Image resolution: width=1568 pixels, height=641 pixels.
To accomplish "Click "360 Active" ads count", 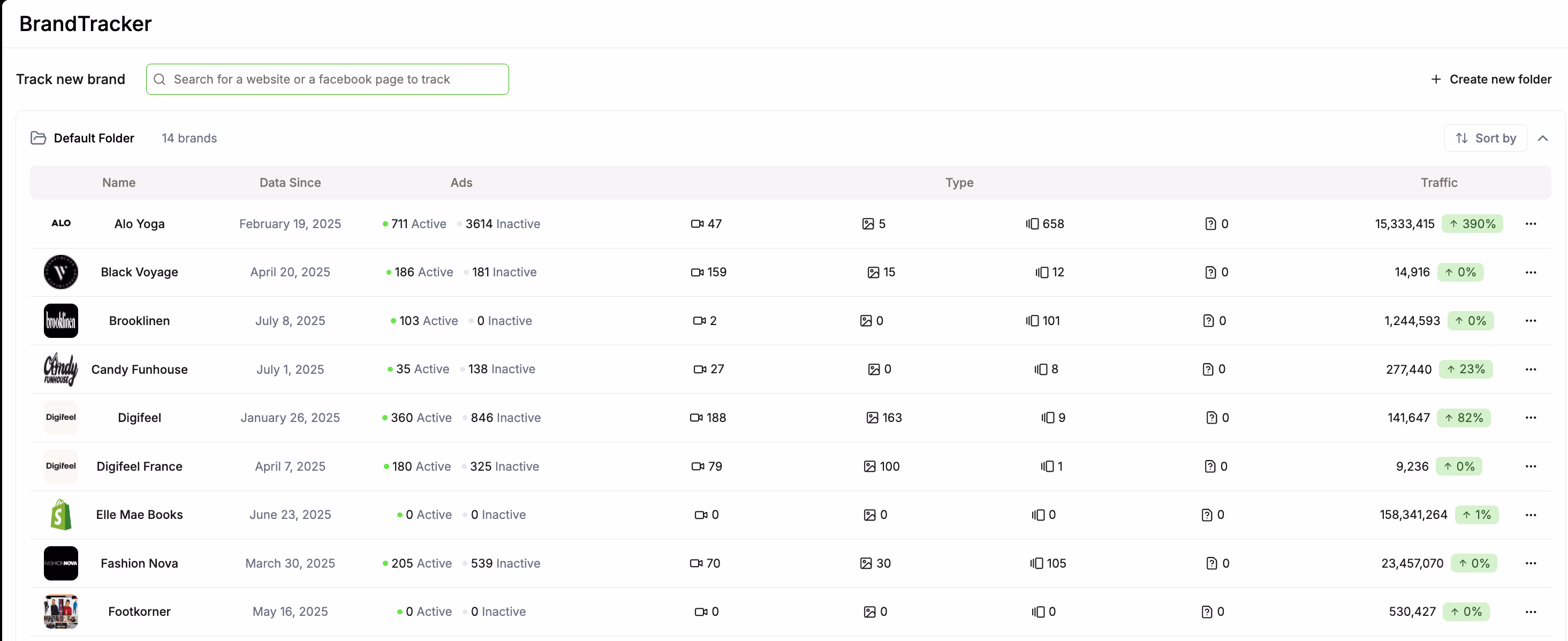I will (x=417, y=418).
